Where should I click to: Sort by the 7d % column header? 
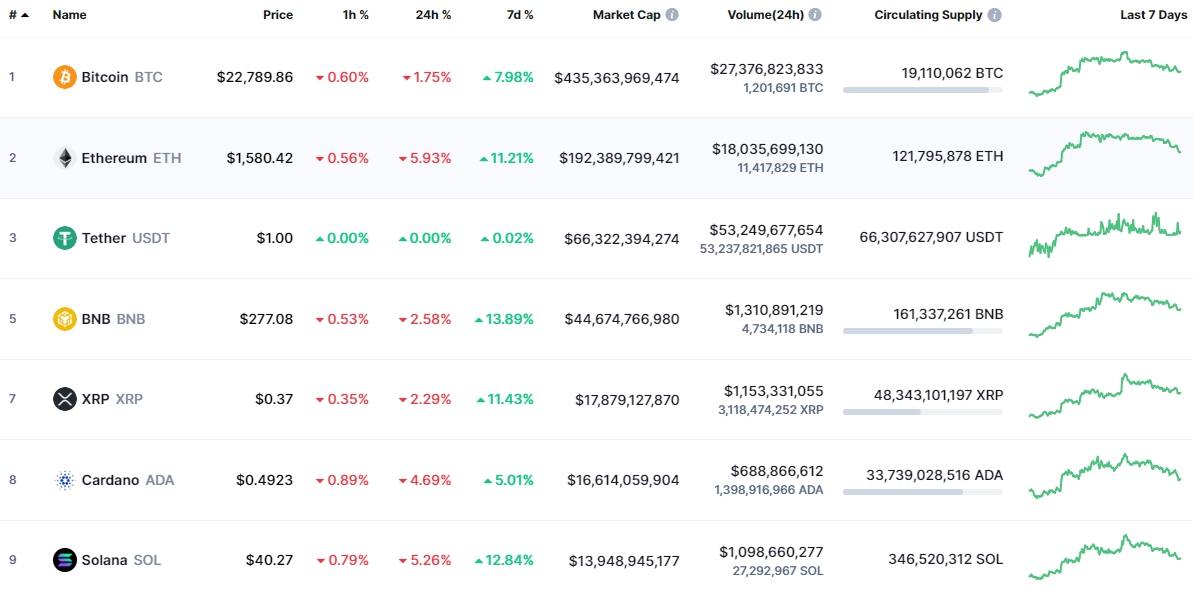[520, 14]
